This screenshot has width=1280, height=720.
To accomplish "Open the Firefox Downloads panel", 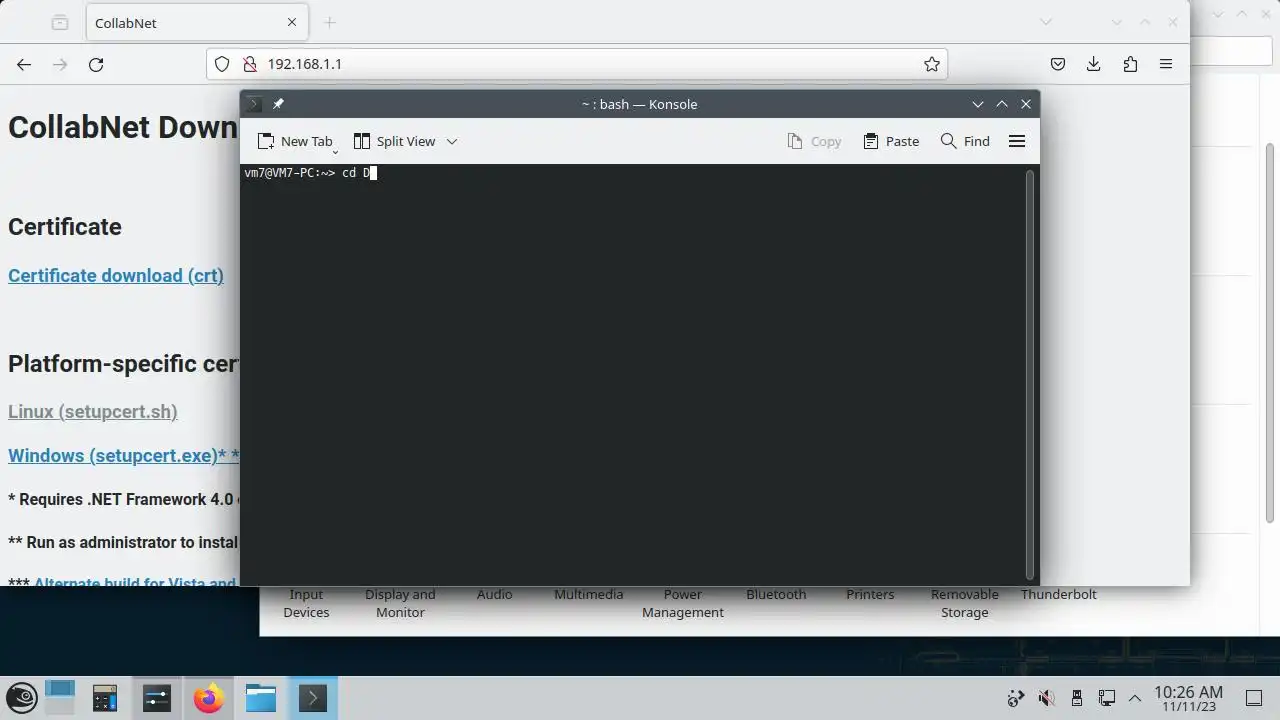I will click(x=1094, y=64).
